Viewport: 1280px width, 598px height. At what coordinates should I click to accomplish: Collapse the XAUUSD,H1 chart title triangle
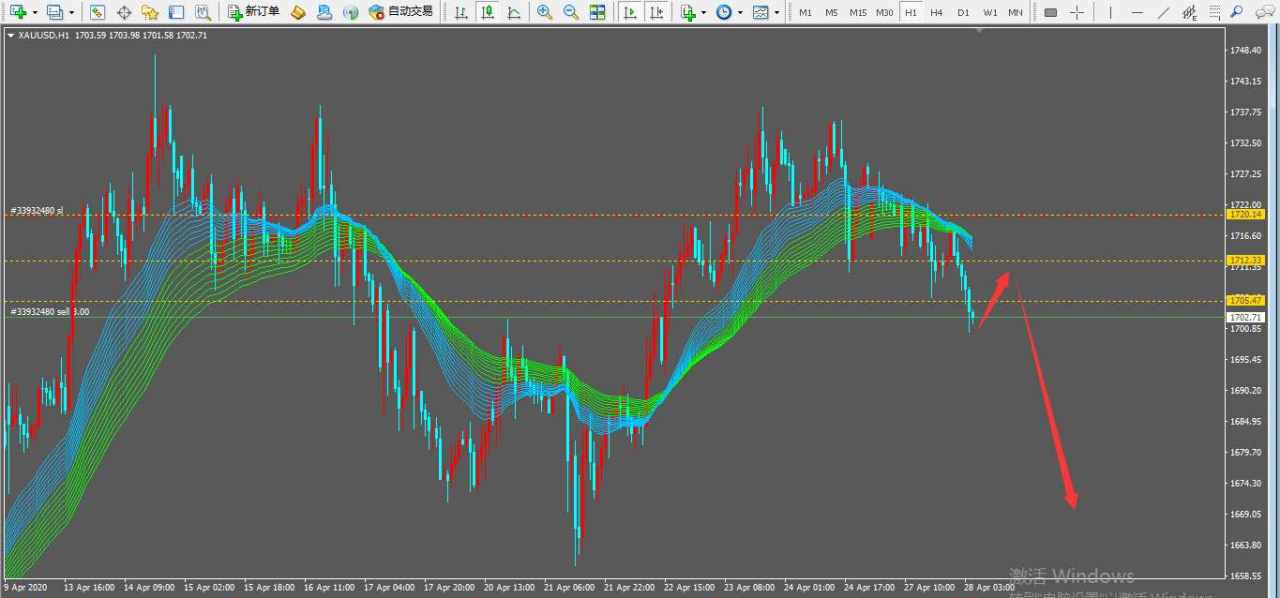coord(11,35)
